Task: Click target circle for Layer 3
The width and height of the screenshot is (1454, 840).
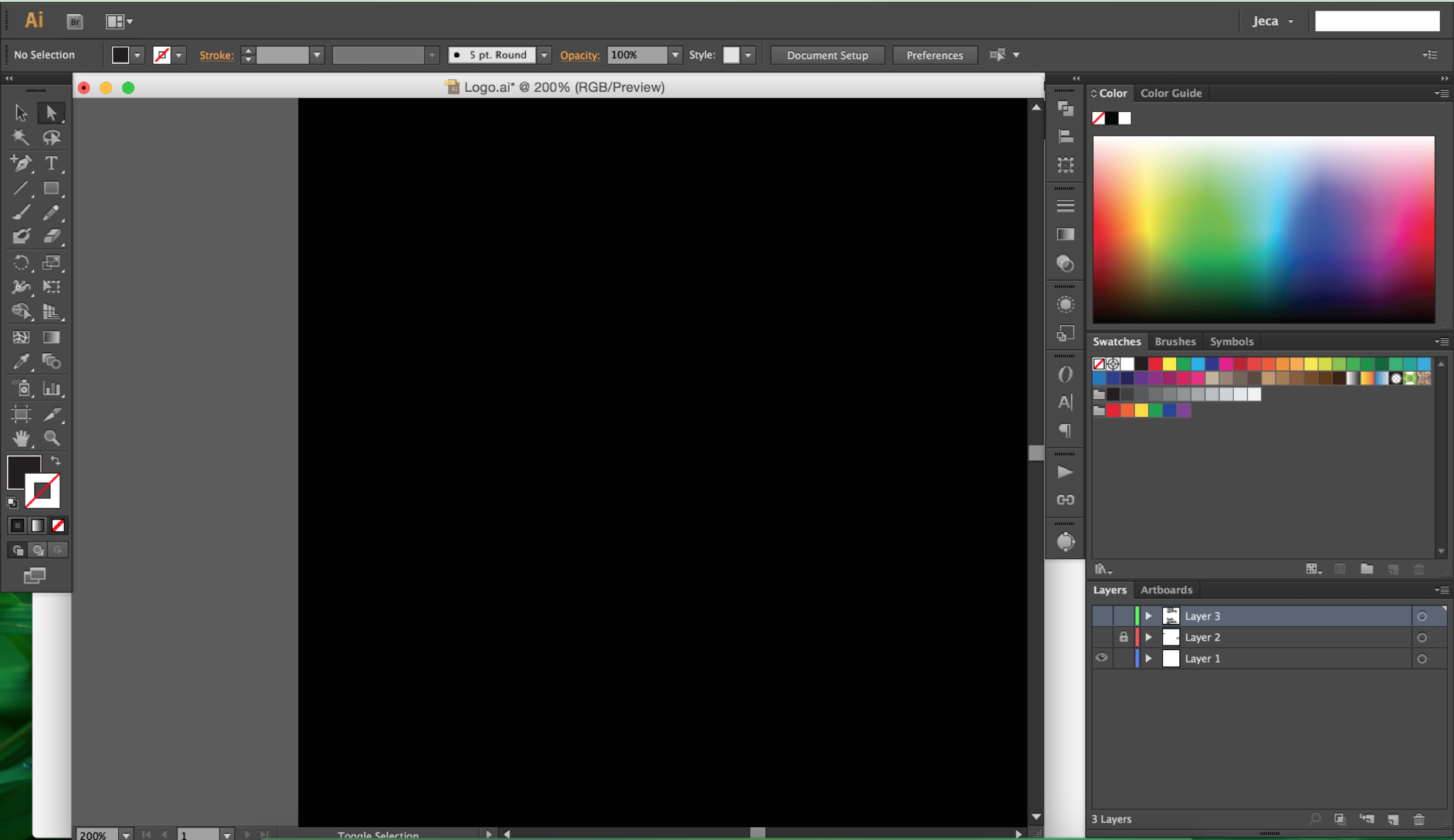Action: tap(1422, 616)
